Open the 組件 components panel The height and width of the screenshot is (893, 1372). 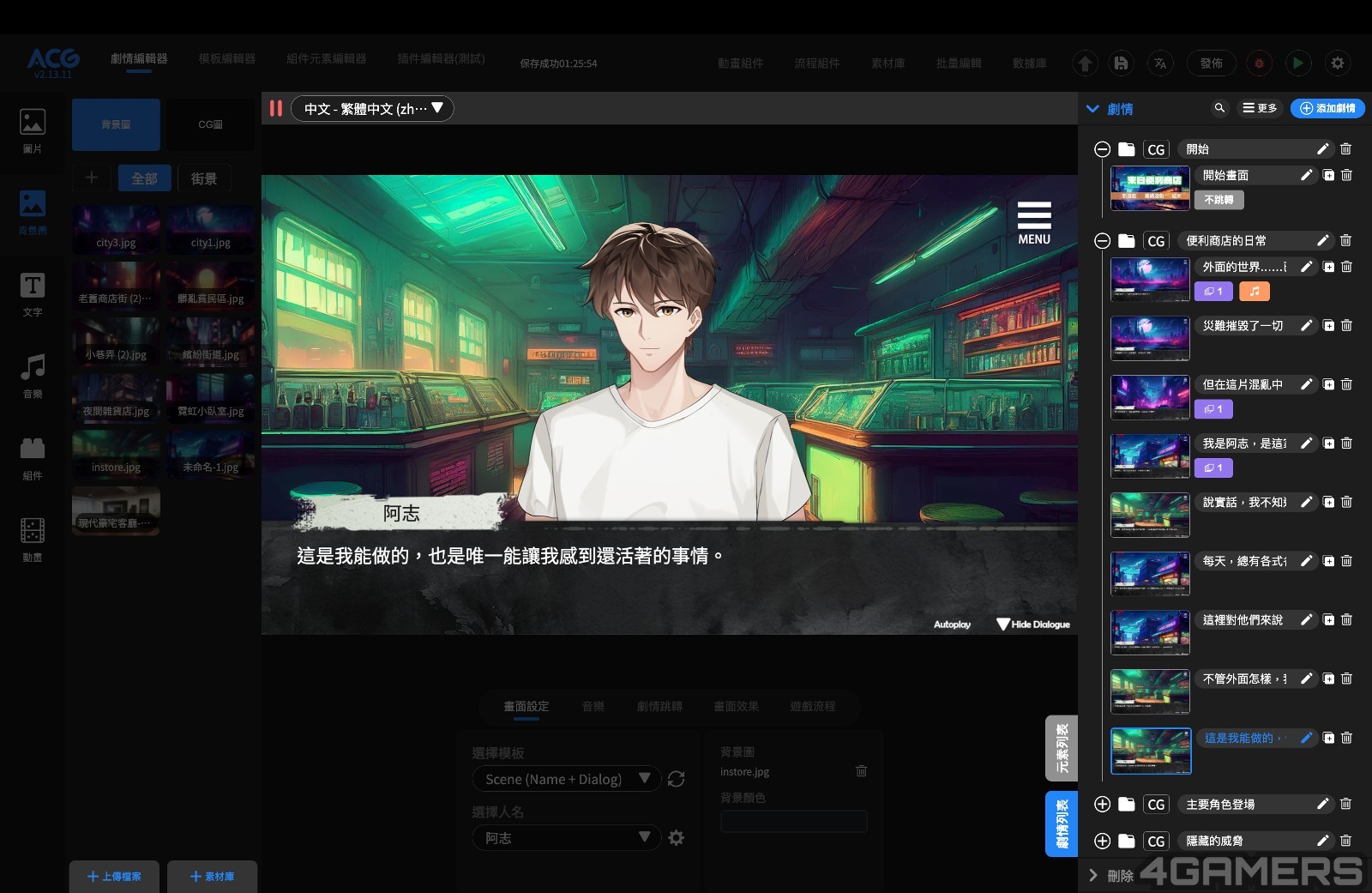pos(33,457)
